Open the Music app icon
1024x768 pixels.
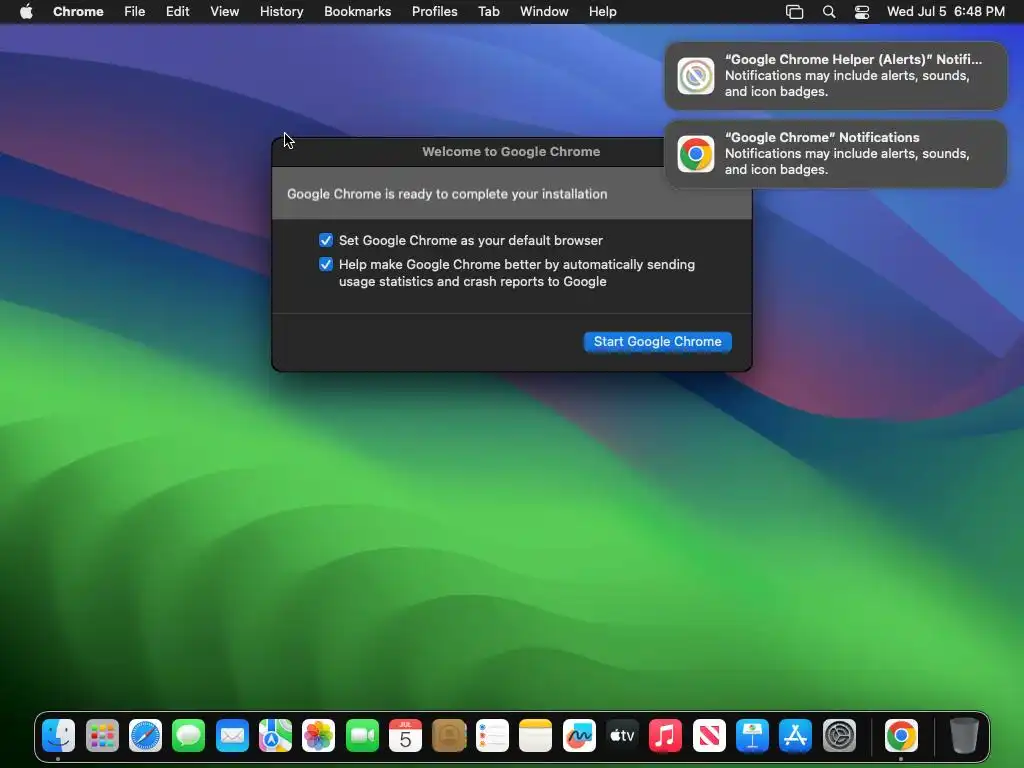[x=665, y=736]
